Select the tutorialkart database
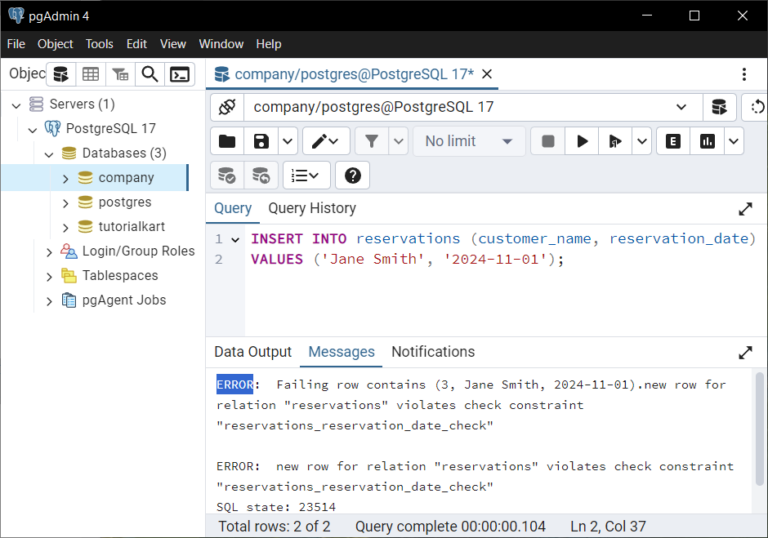Image resolution: width=768 pixels, height=538 pixels. (132, 227)
